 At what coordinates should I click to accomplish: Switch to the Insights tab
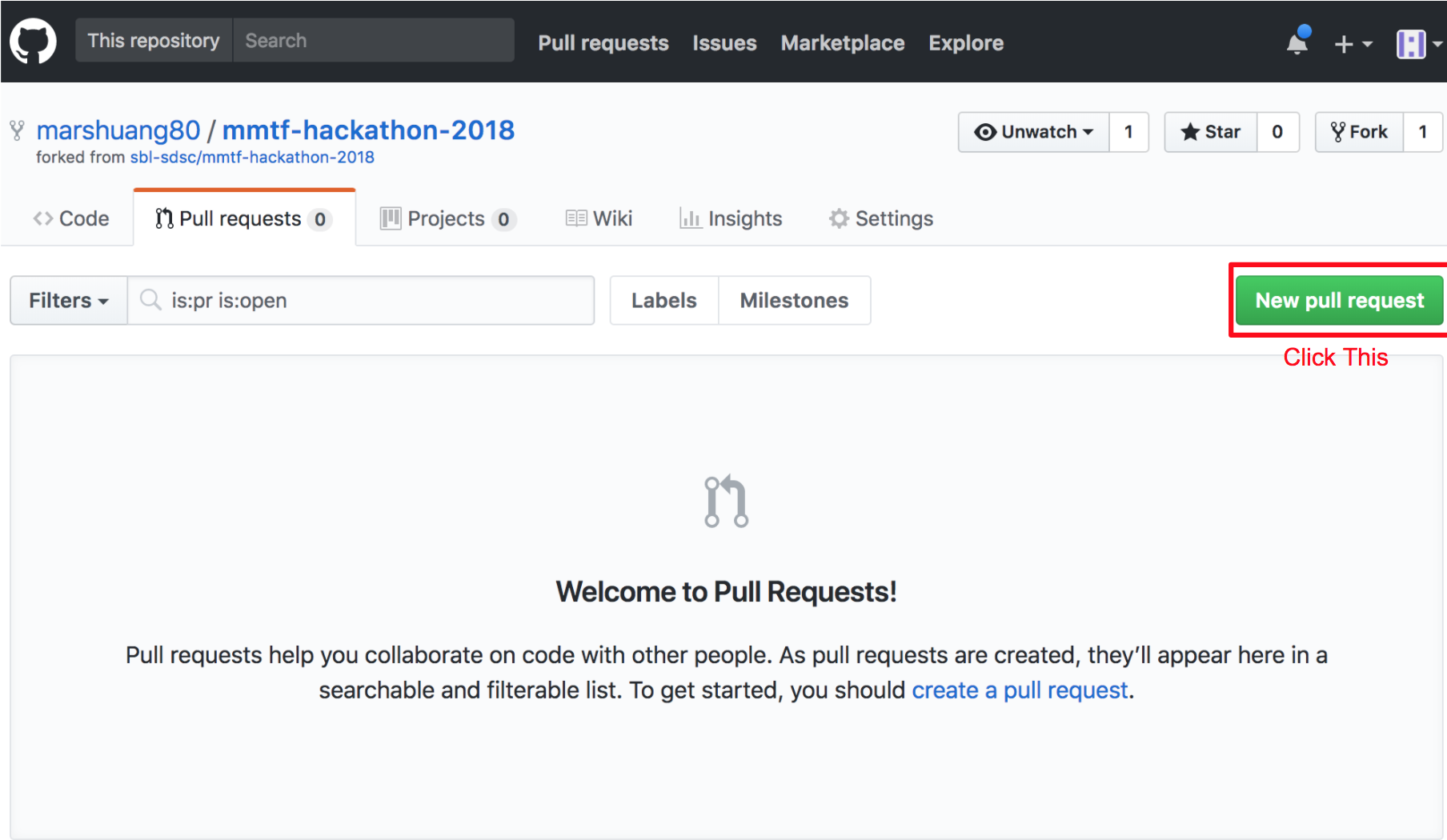(730, 218)
